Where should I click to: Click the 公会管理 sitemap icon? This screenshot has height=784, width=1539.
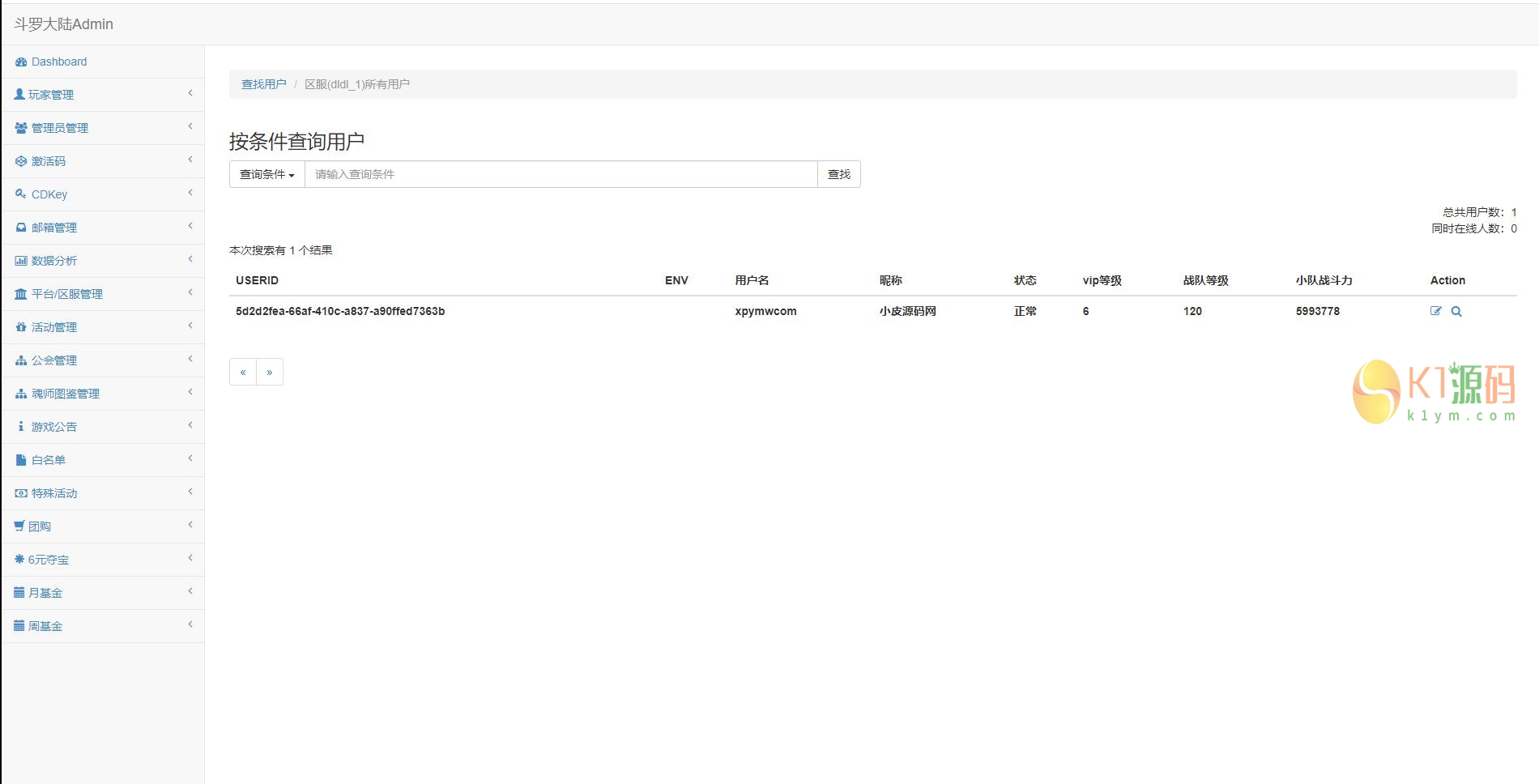(21, 360)
